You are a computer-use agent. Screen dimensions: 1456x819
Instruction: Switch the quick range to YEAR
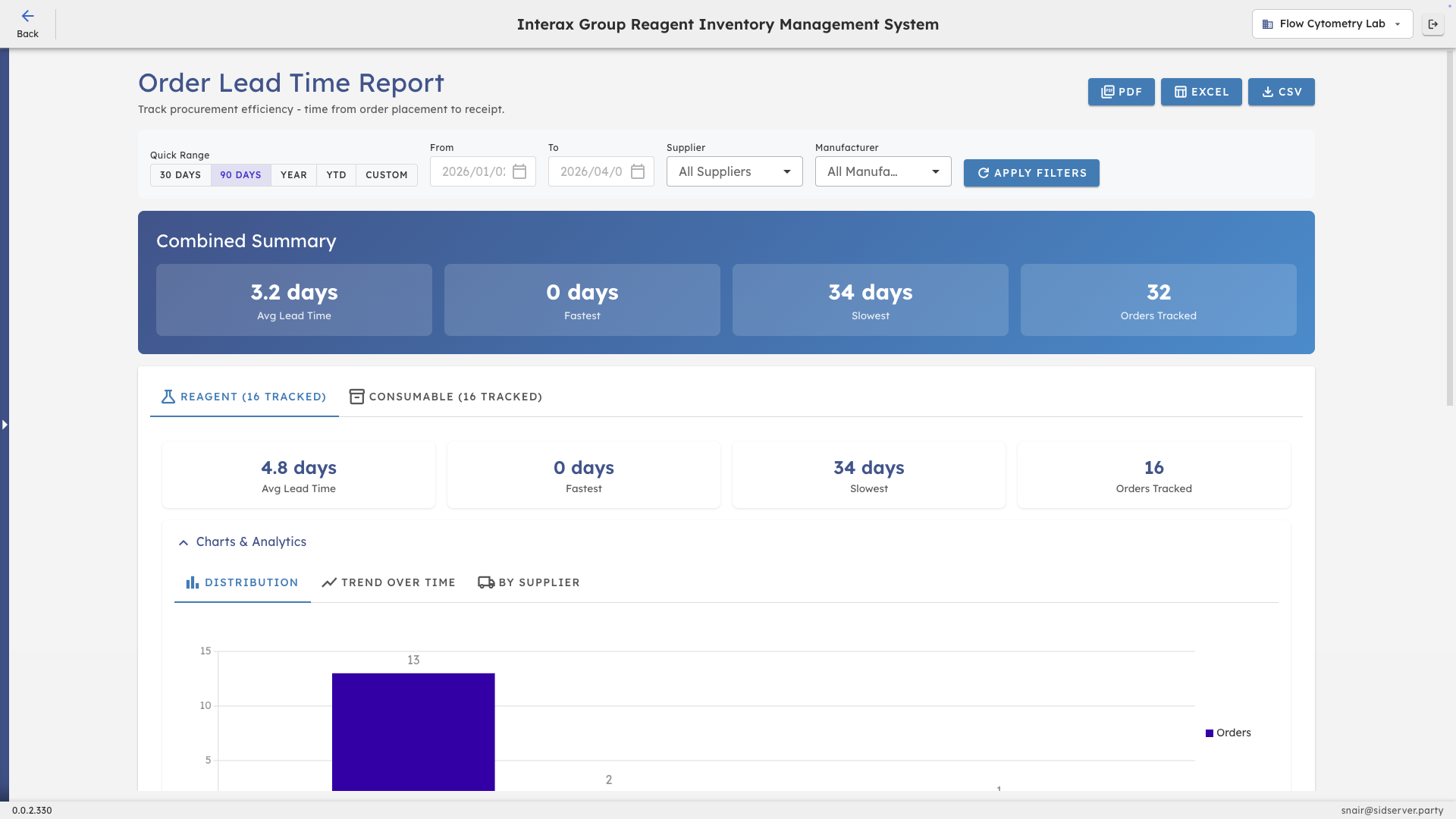[293, 174]
